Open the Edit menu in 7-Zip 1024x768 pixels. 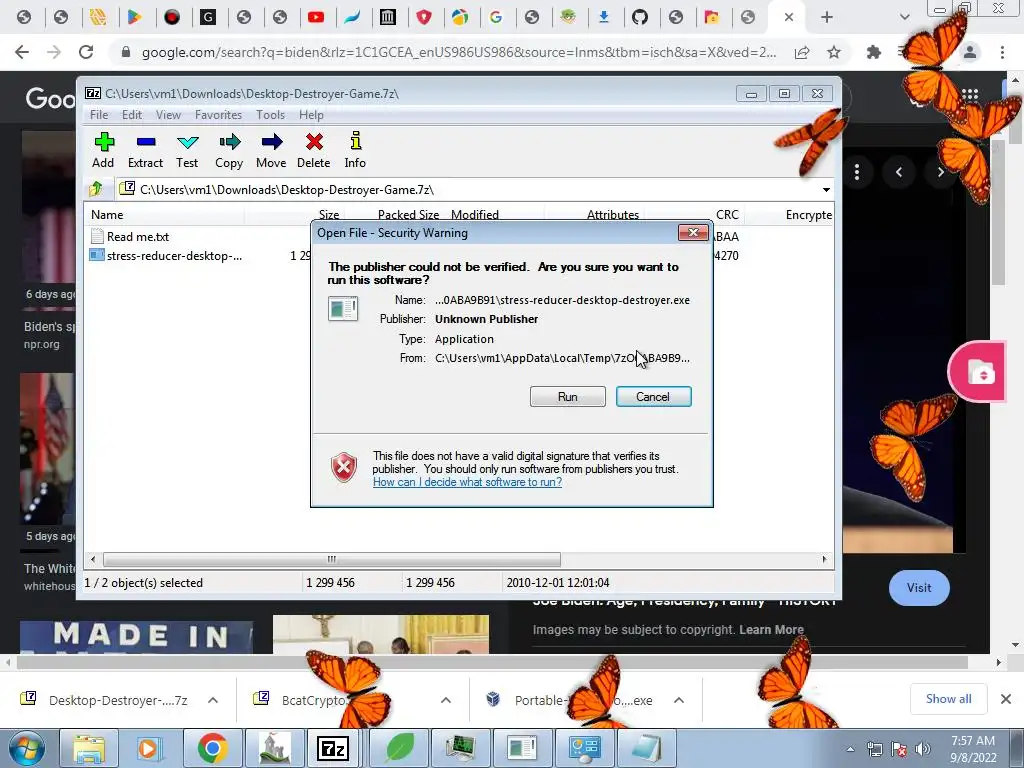[132, 115]
